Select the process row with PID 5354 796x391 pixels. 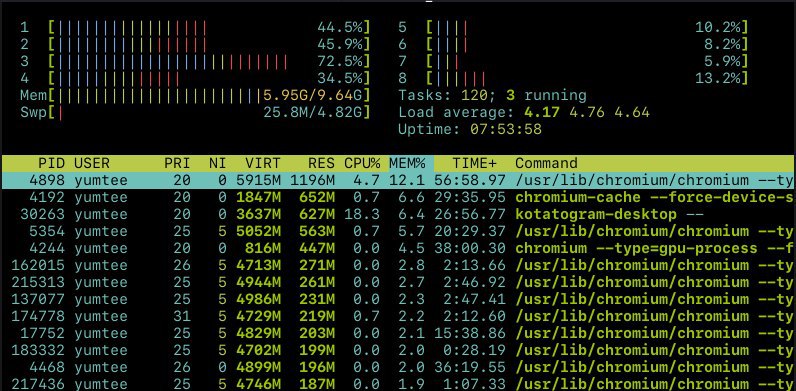[x=398, y=232]
